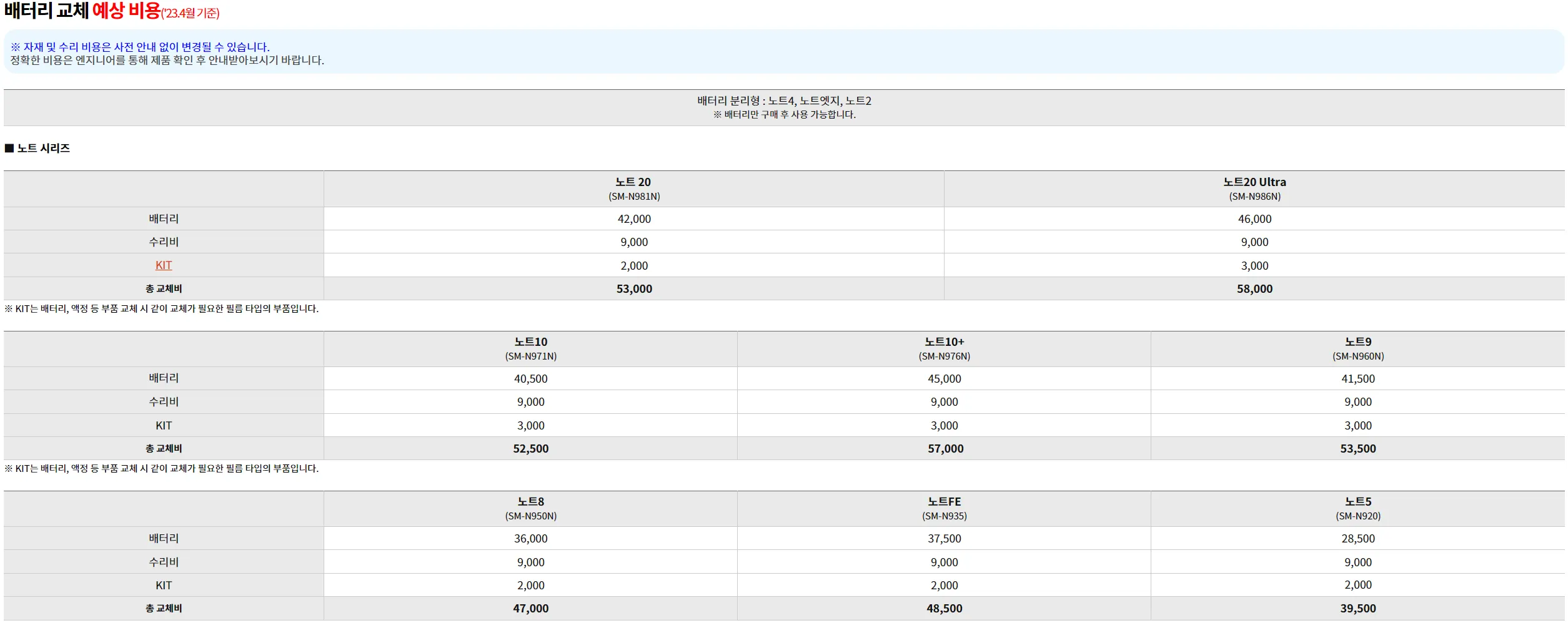Click the 42,000 battery price for 노트 20

coord(634,219)
